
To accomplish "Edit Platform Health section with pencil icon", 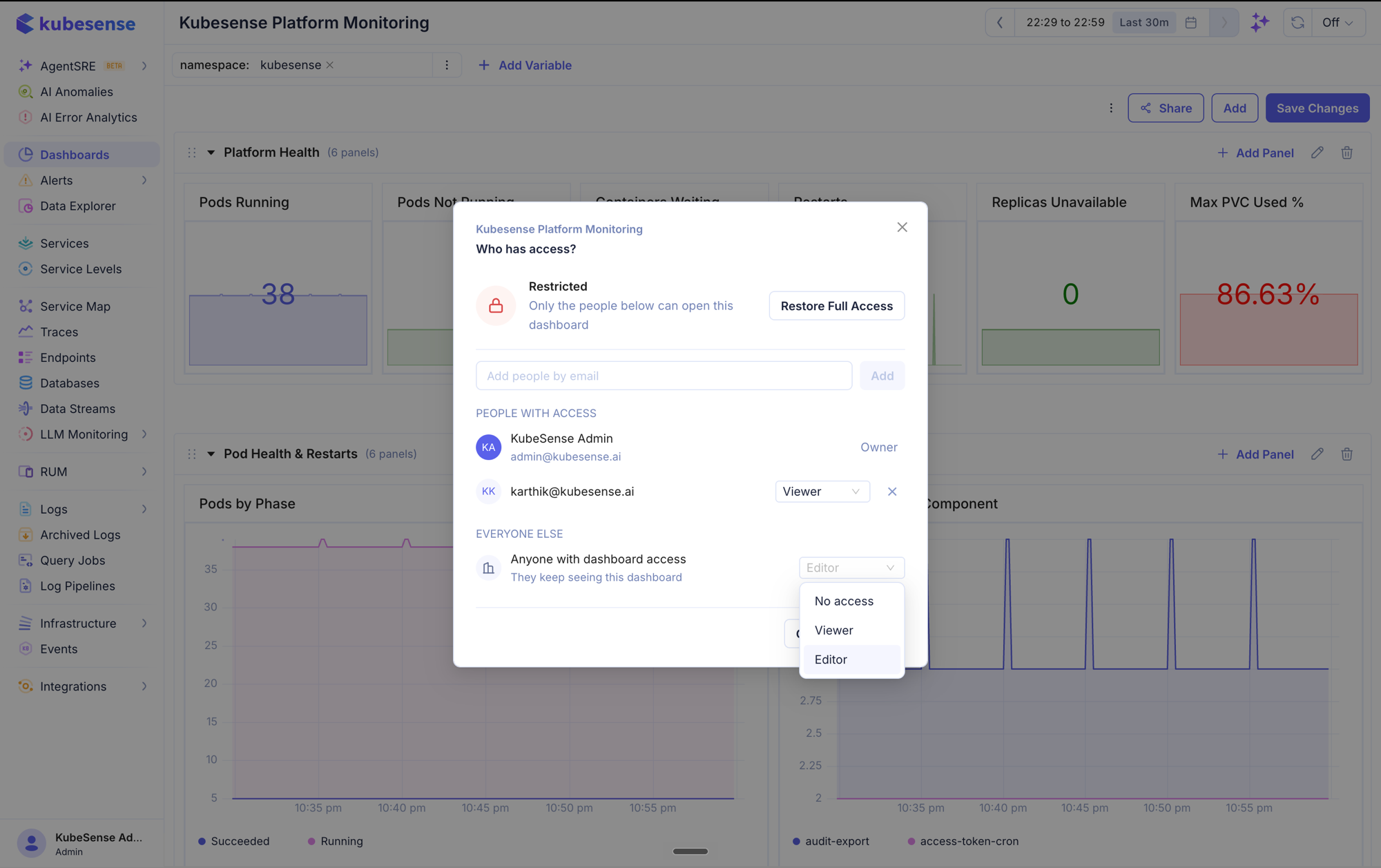I will (x=1317, y=153).
